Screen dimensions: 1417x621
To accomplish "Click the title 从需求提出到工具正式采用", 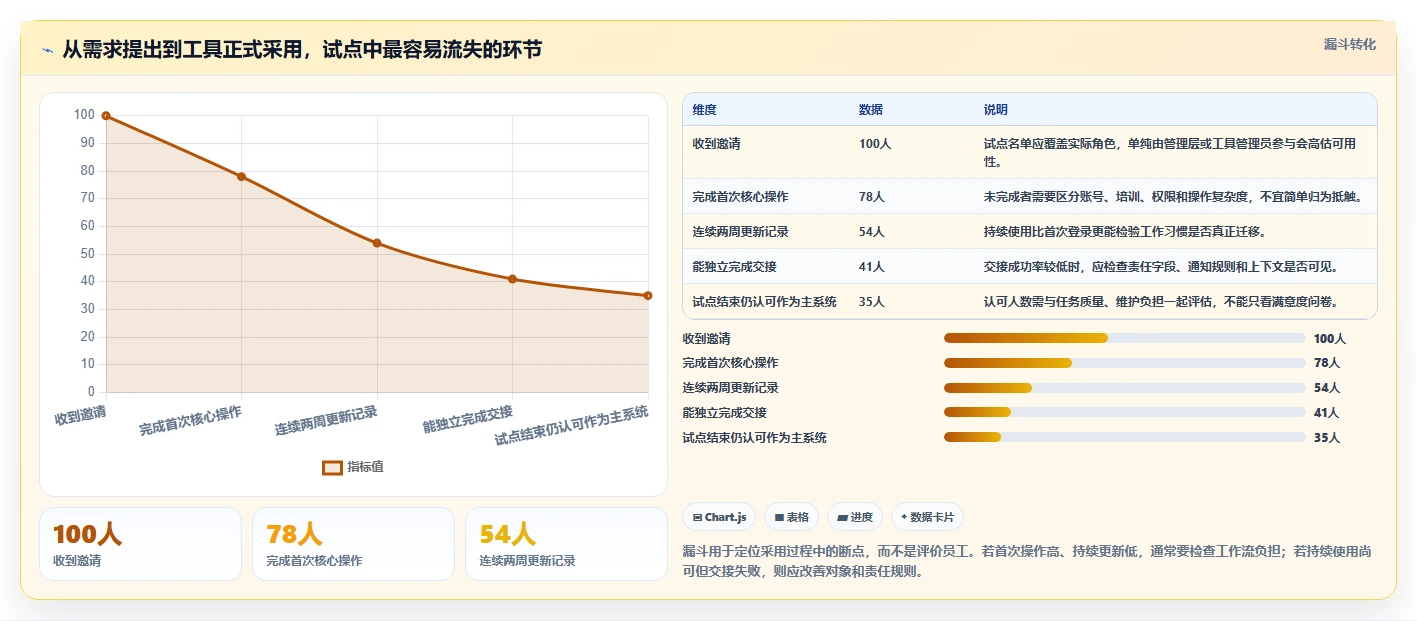I will coord(302,50).
